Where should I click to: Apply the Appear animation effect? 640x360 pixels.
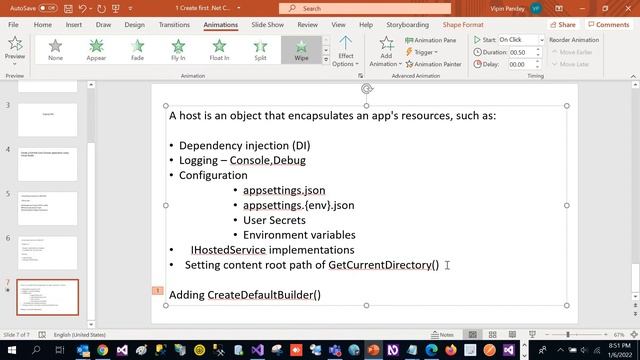point(96,50)
